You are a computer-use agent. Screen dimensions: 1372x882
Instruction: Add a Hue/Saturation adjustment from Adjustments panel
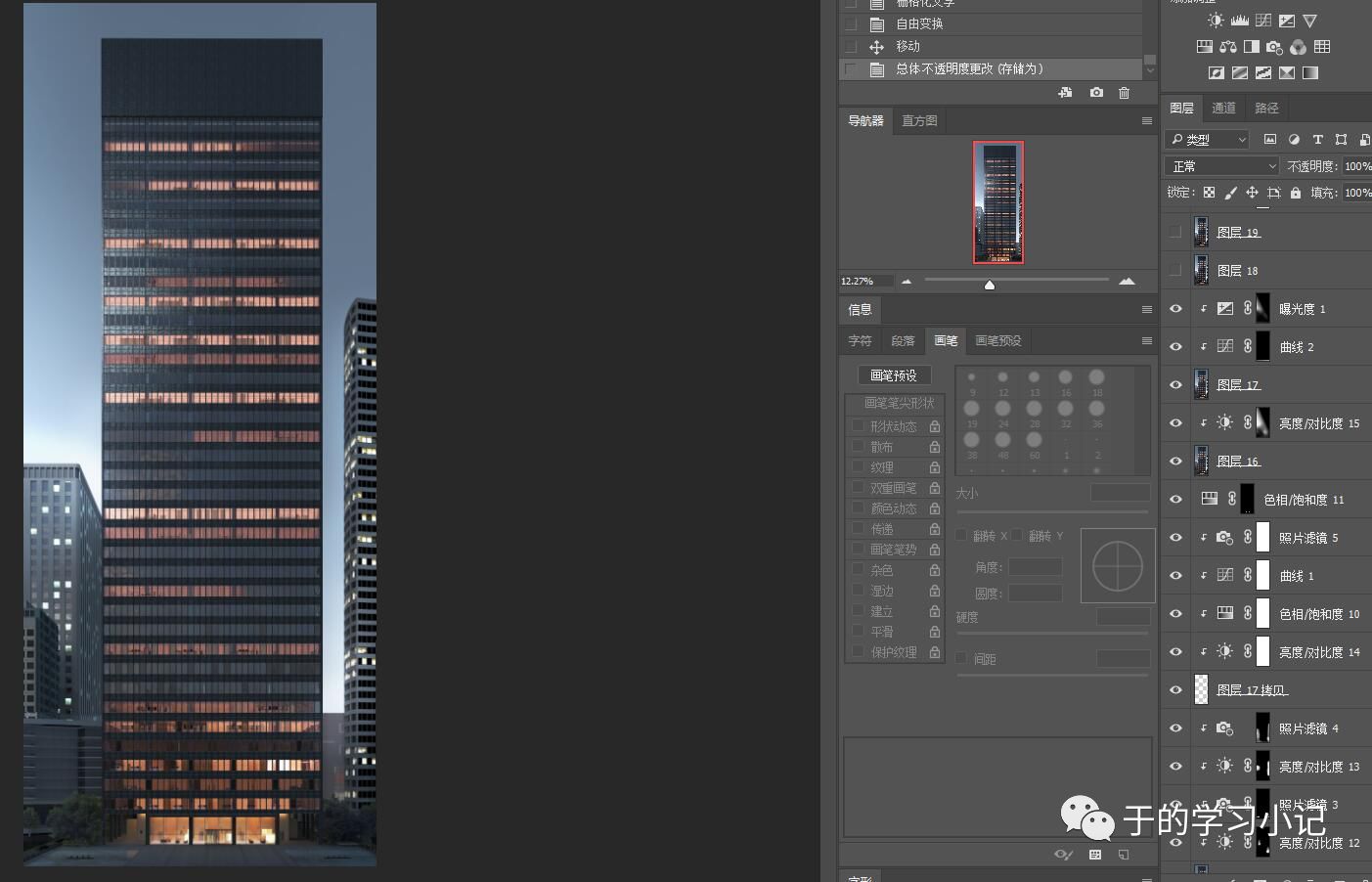(1205, 46)
